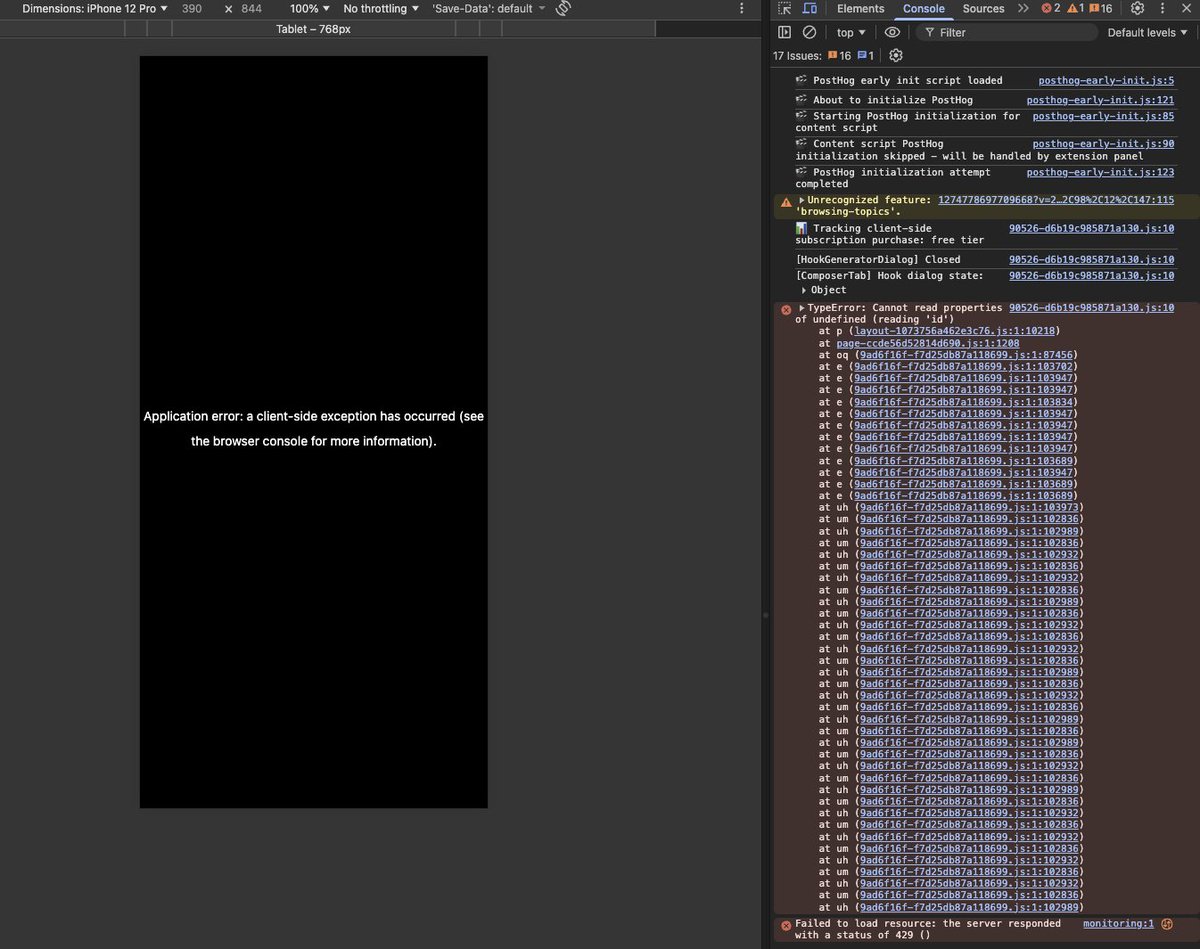1200x949 pixels.
Task: Switch to the Sources tab
Action: [983, 8]
